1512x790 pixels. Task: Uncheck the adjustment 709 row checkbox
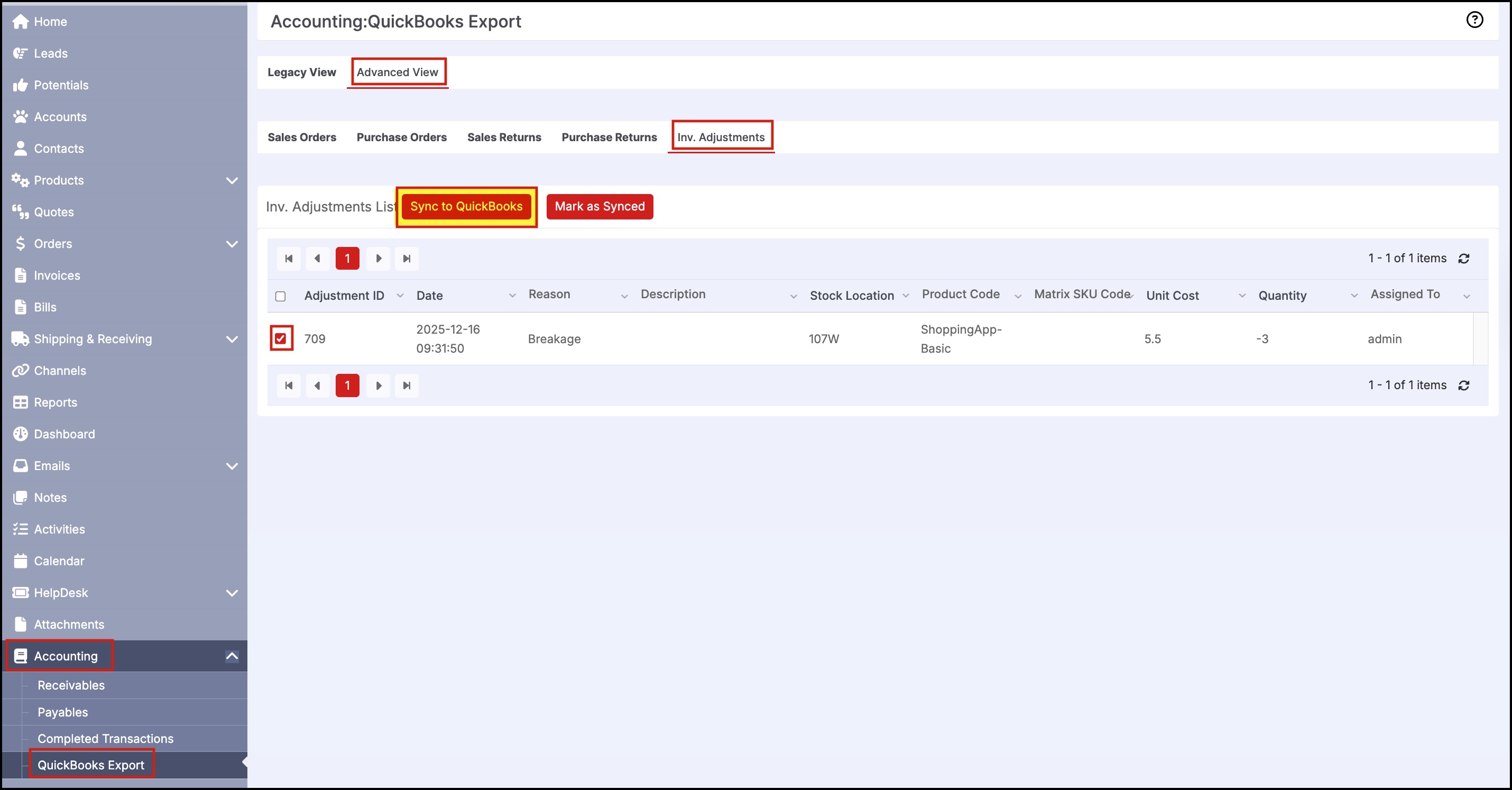tap(281, 338)
